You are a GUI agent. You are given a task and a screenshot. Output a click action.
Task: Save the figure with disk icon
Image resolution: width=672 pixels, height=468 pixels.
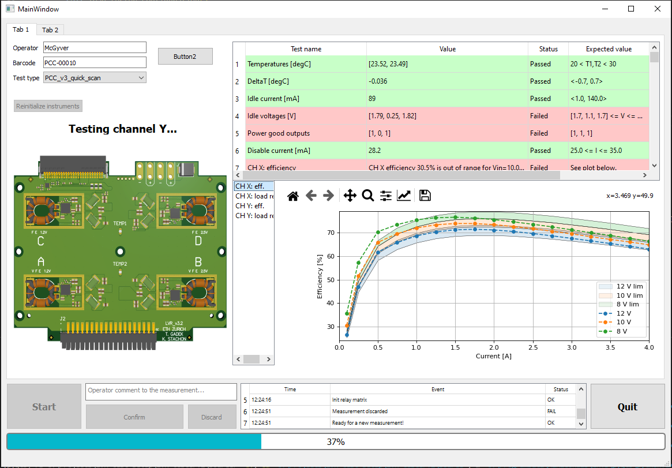point(425,196)
